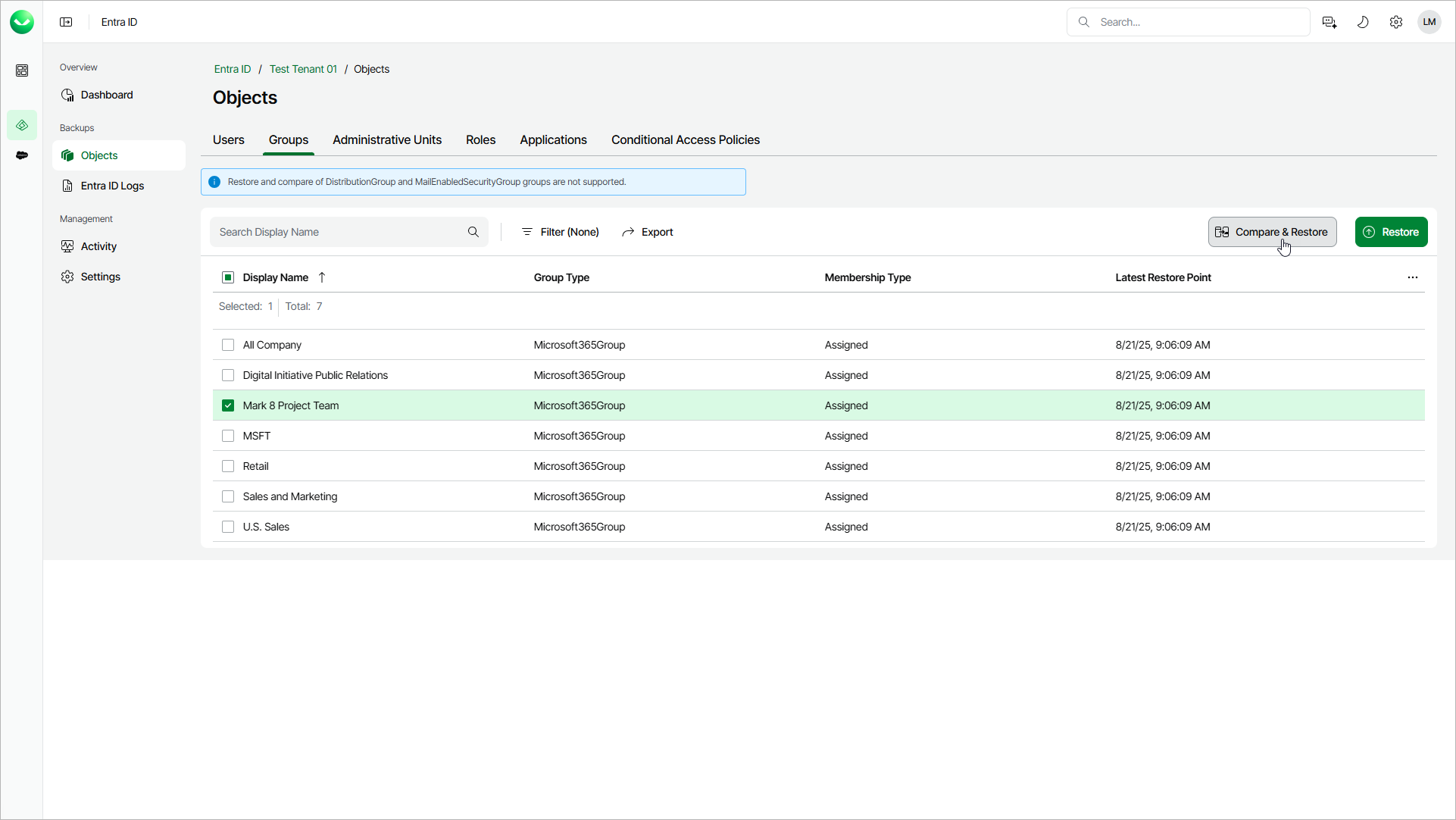This screenshot has height=820, width=1456.
Task: Click the search magnifier in Display Name box
Action: (x=473, y=232)
